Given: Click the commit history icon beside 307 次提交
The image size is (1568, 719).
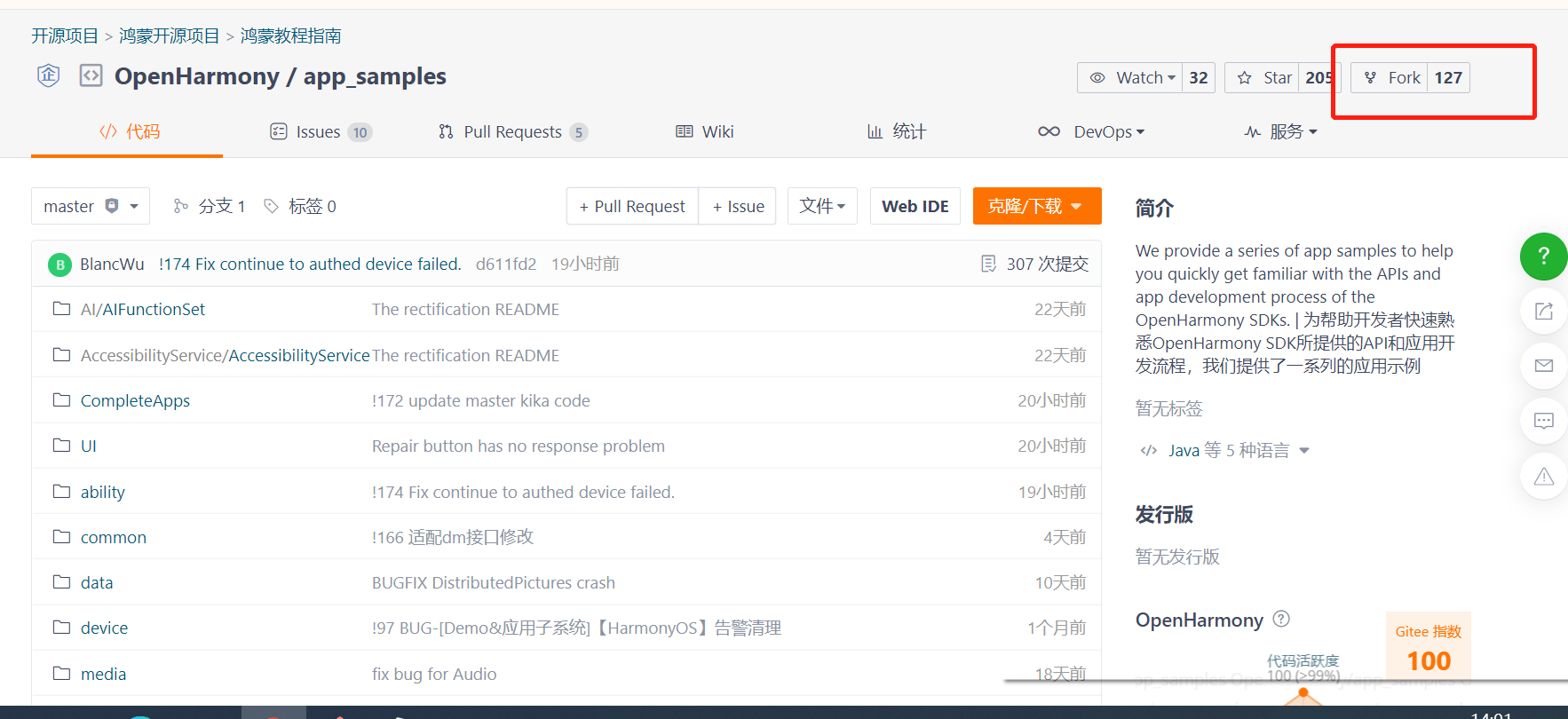Looking at the screenshot, I should click(x=988, y=264).
